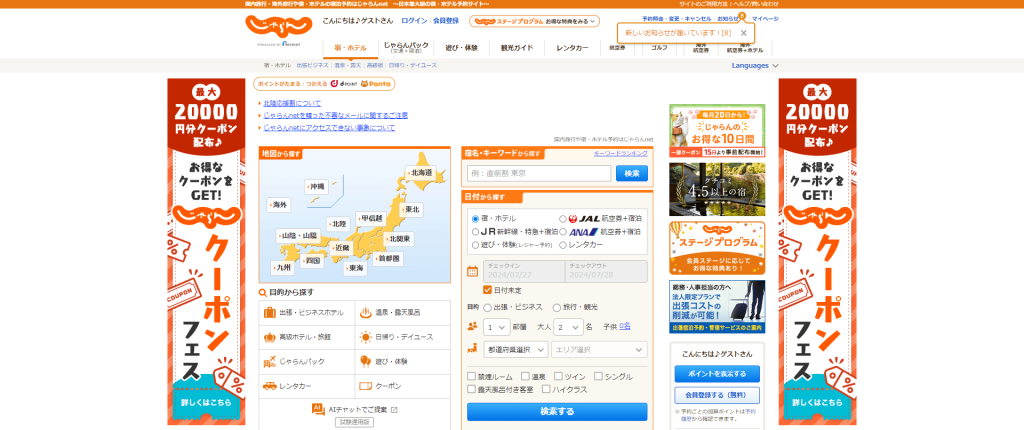Image resolution: width=1024 pixels, height=430 pixels.
Task: Open the adults count dropdown
Action: tap(568, 326)
